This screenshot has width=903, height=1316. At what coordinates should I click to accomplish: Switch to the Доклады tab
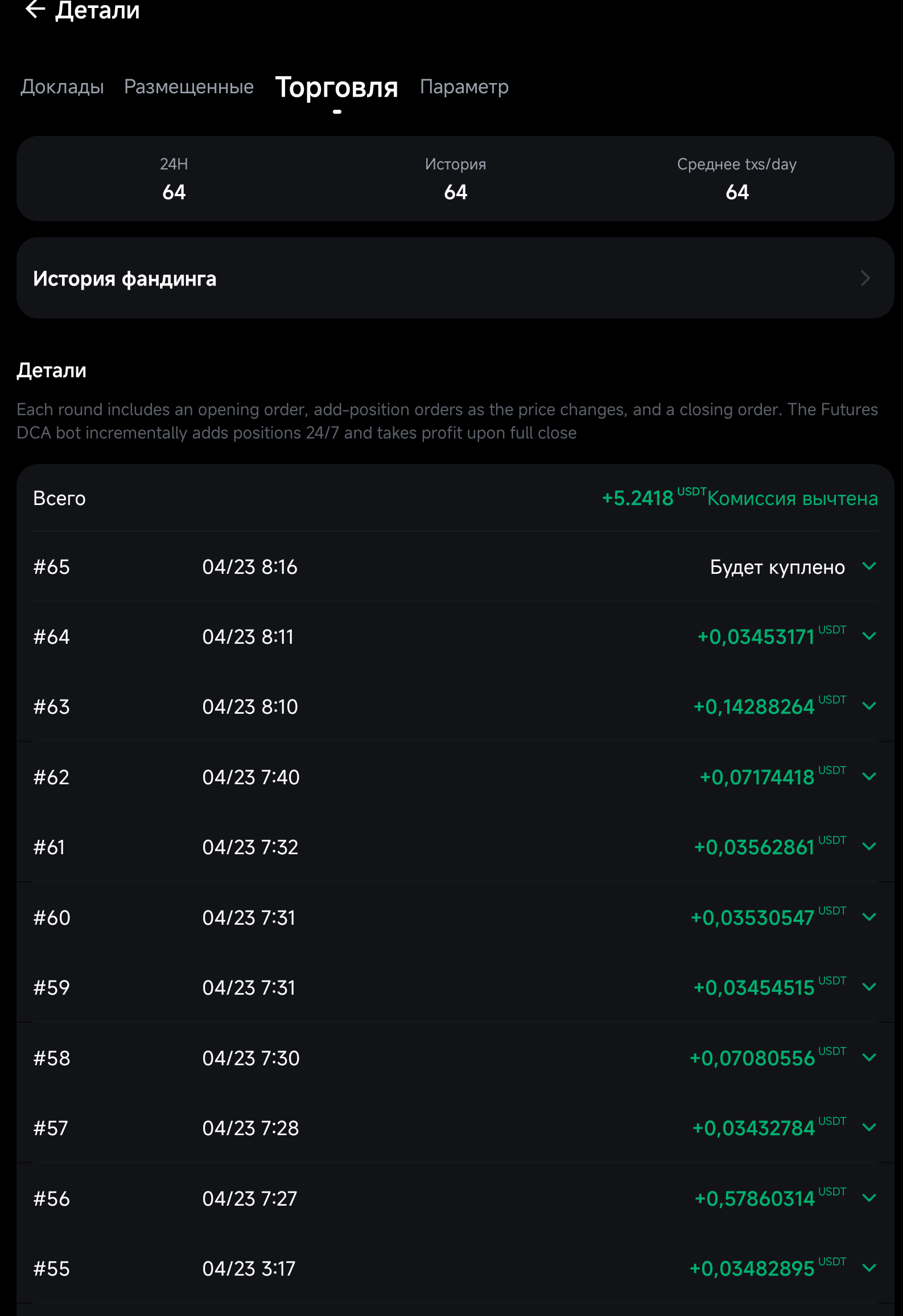coord(62,86)
